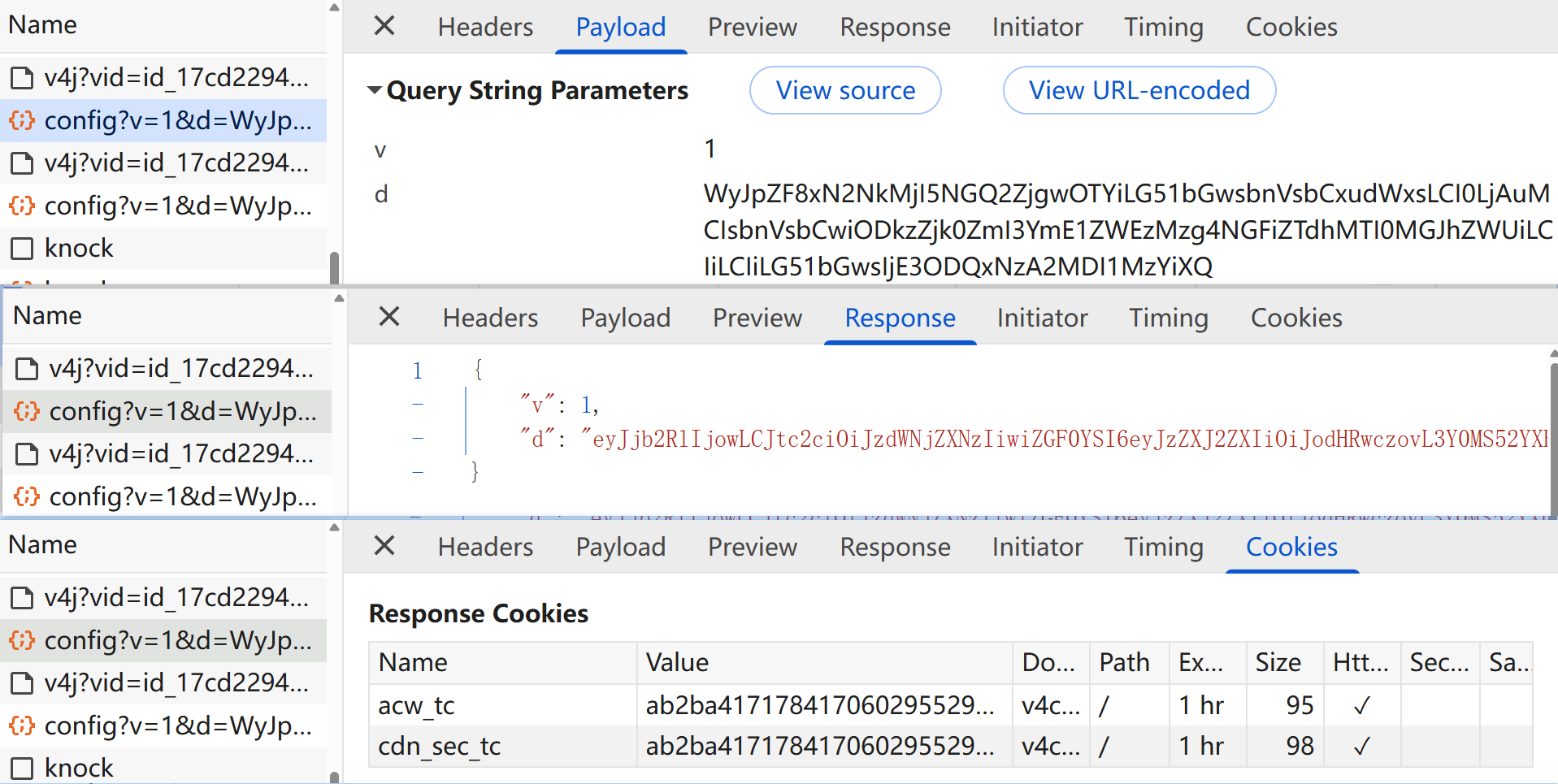Click the knock entry in bottom list
The height and width of the screenshot is (784, 1558).
click(x=163, y=768)
